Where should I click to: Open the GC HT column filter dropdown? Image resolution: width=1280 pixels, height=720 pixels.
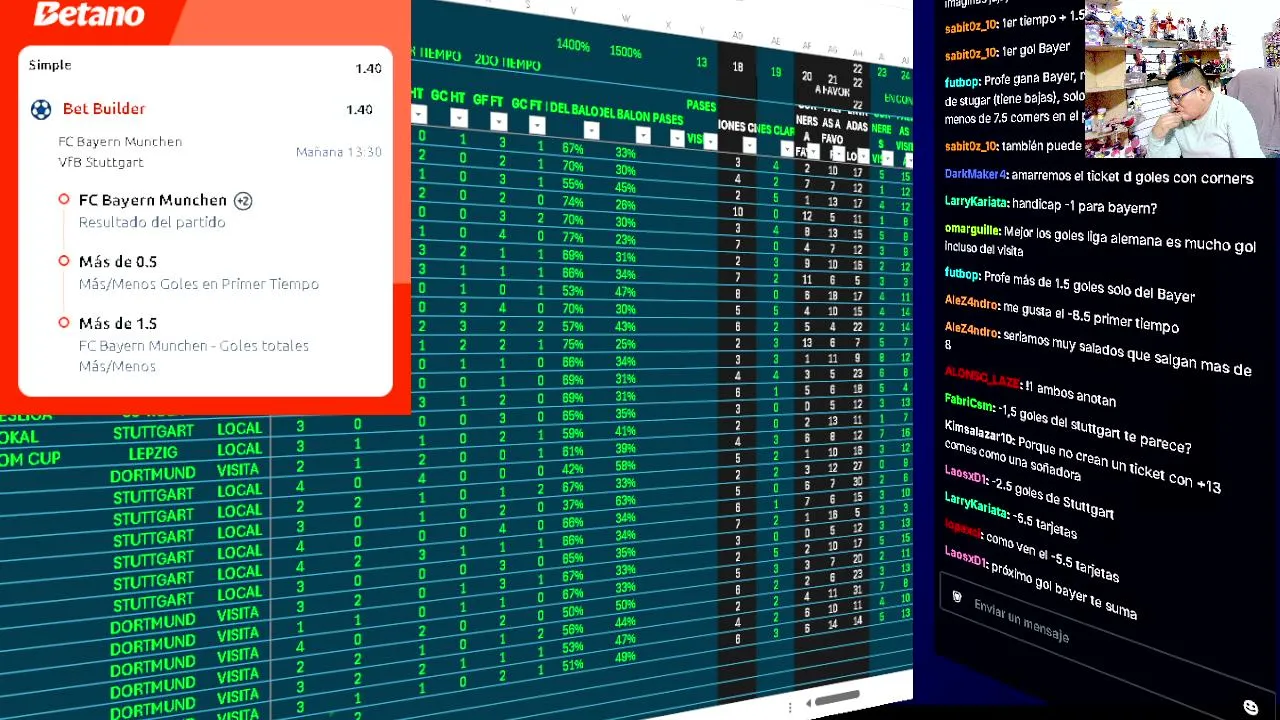(x=458, y=119)
